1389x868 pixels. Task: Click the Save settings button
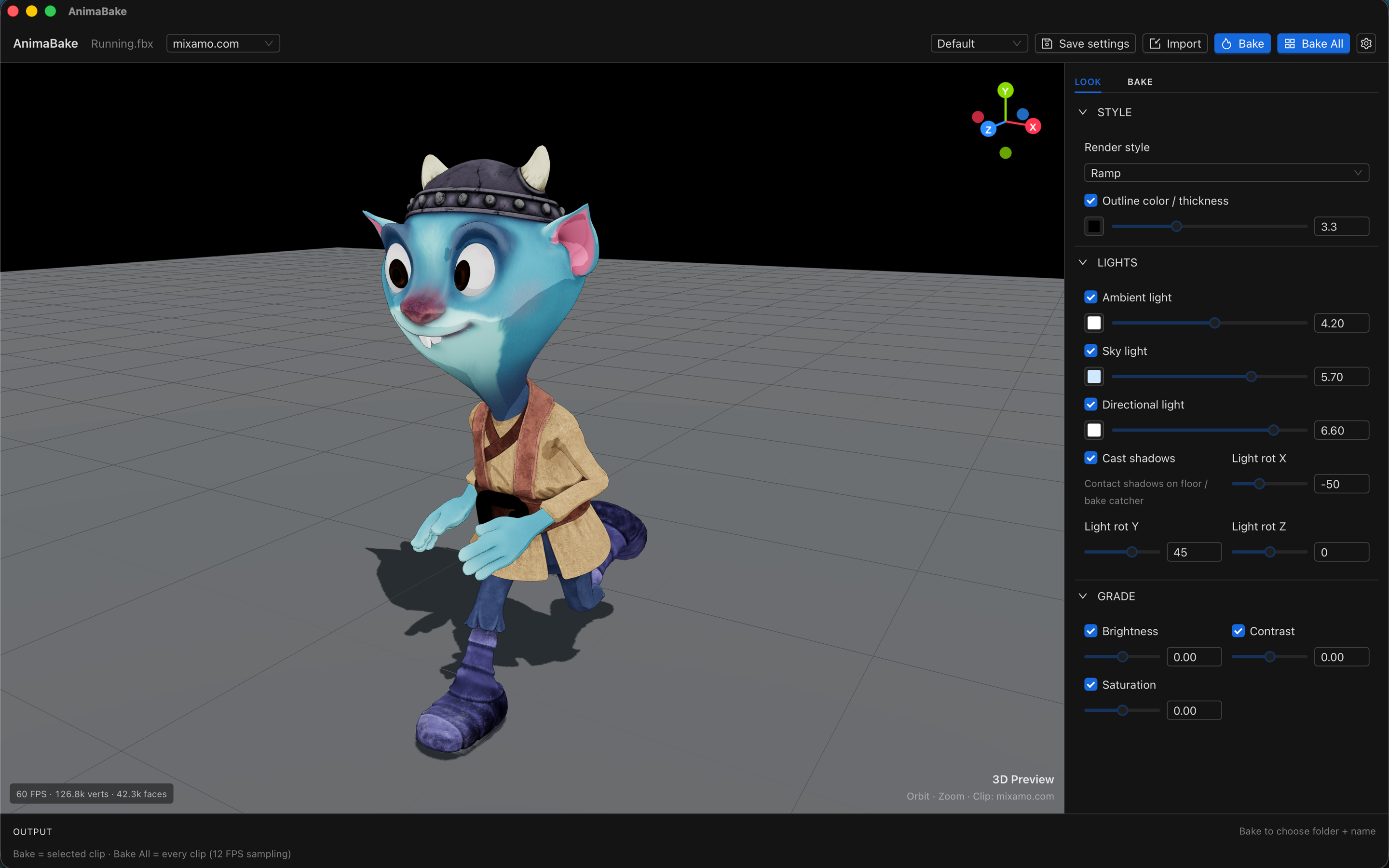point(1085,43)
